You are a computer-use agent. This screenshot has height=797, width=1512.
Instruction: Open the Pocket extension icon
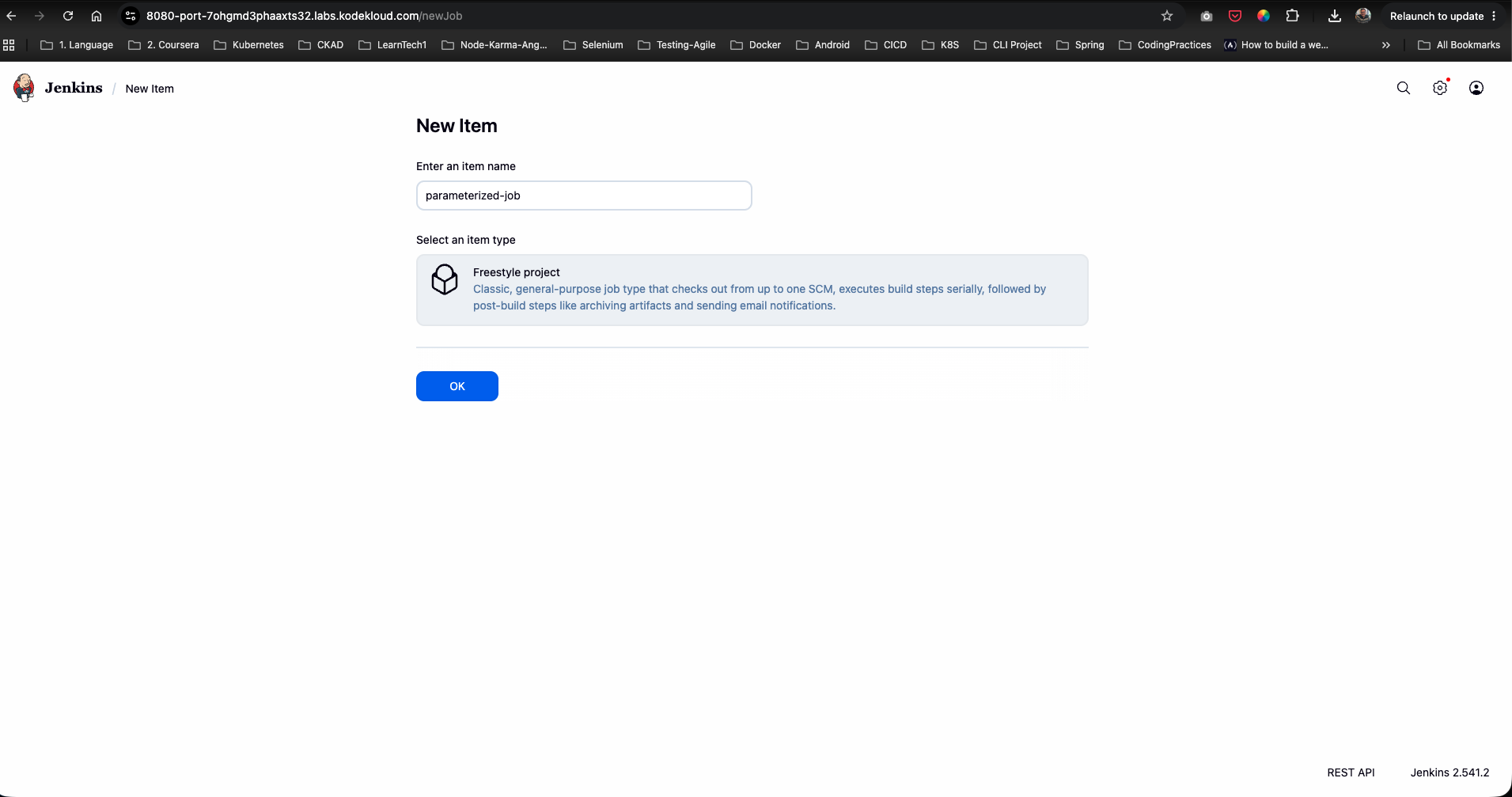point(1235,16)
